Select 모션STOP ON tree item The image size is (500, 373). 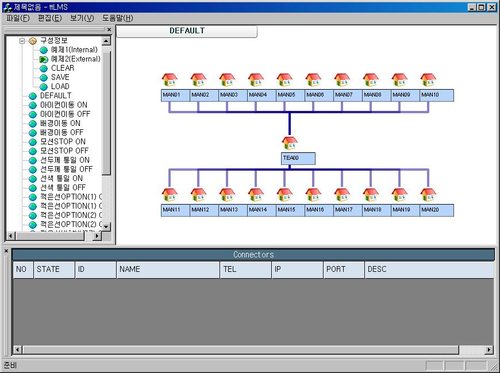(63, 142)
